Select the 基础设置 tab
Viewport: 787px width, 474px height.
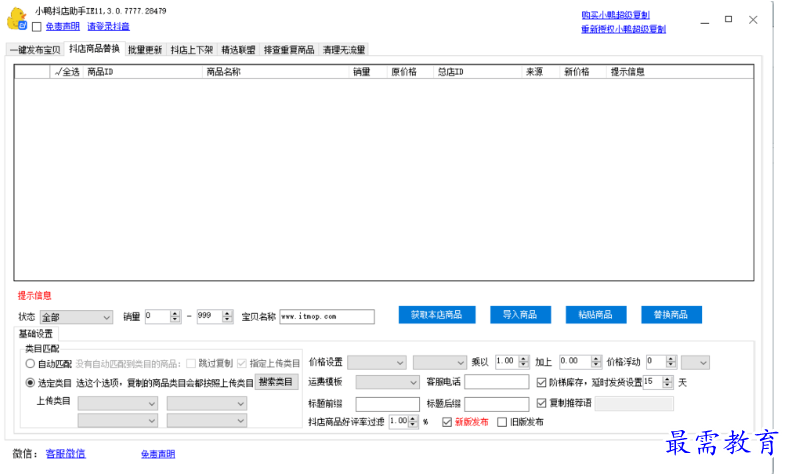click(36, 334)
